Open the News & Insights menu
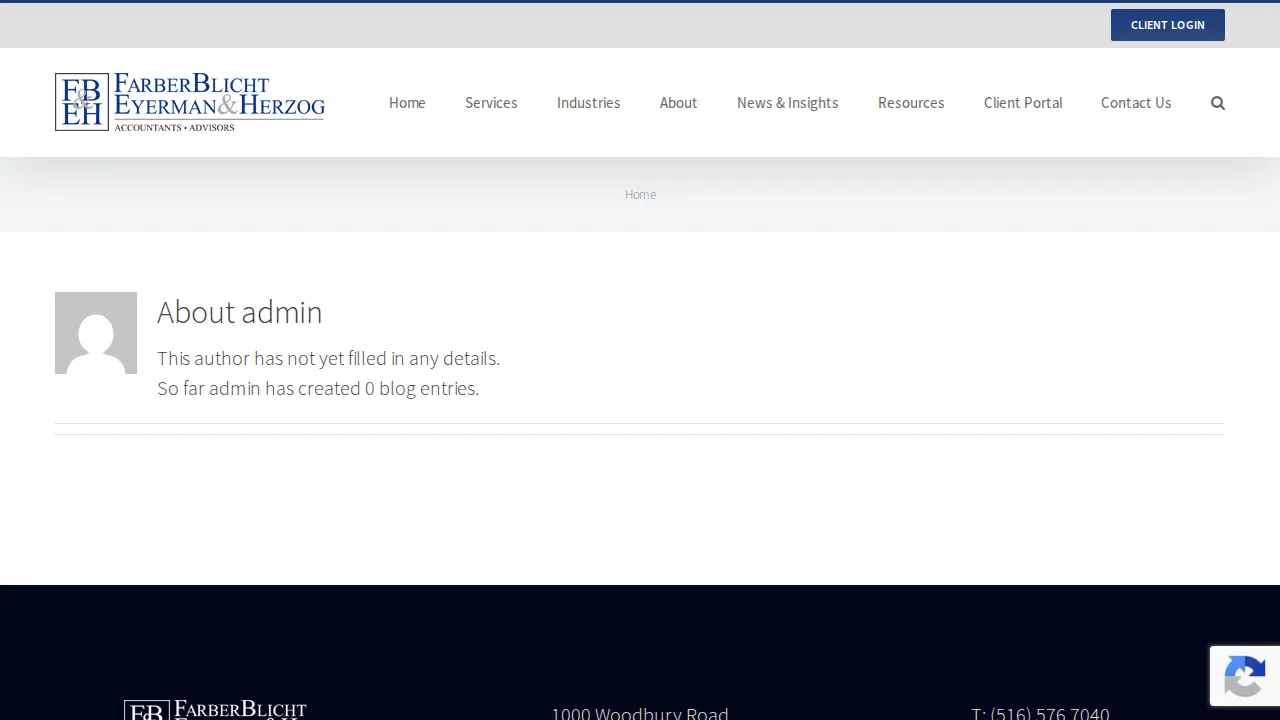This screenshot has width=1280, height=720. coord(788,103)
